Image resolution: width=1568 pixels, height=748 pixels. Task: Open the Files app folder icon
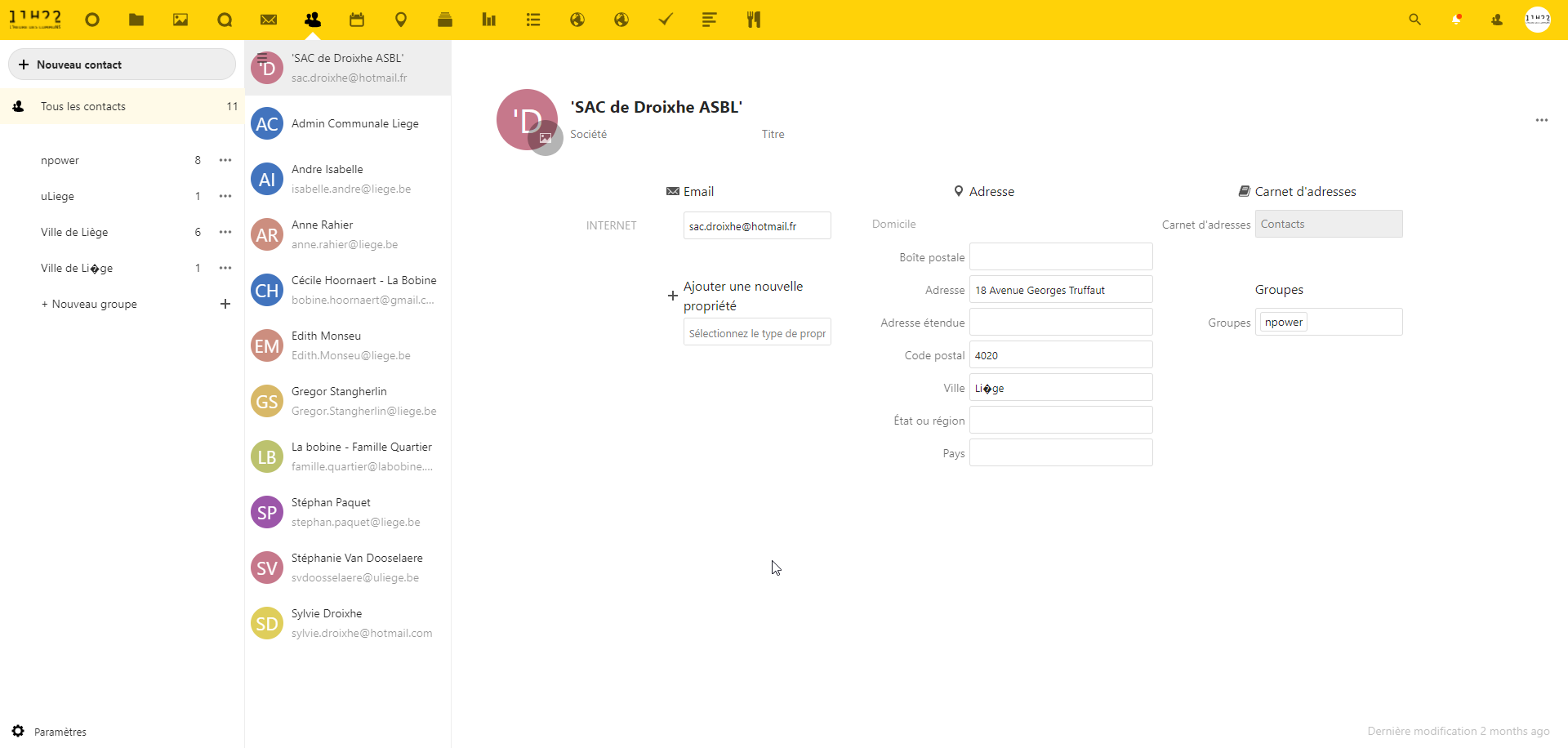(x=136, y=20)
